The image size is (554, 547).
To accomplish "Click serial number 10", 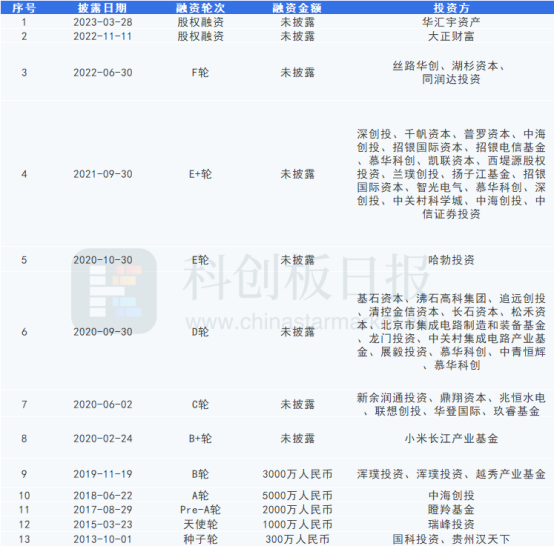I will point(24,495).
